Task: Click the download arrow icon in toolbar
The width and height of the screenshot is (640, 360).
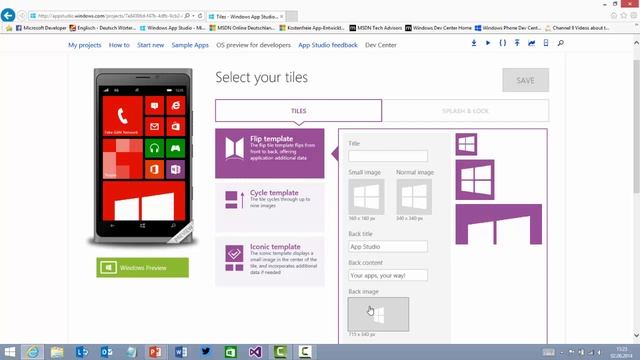Action: pyautogui.click(x=474, y=43)
